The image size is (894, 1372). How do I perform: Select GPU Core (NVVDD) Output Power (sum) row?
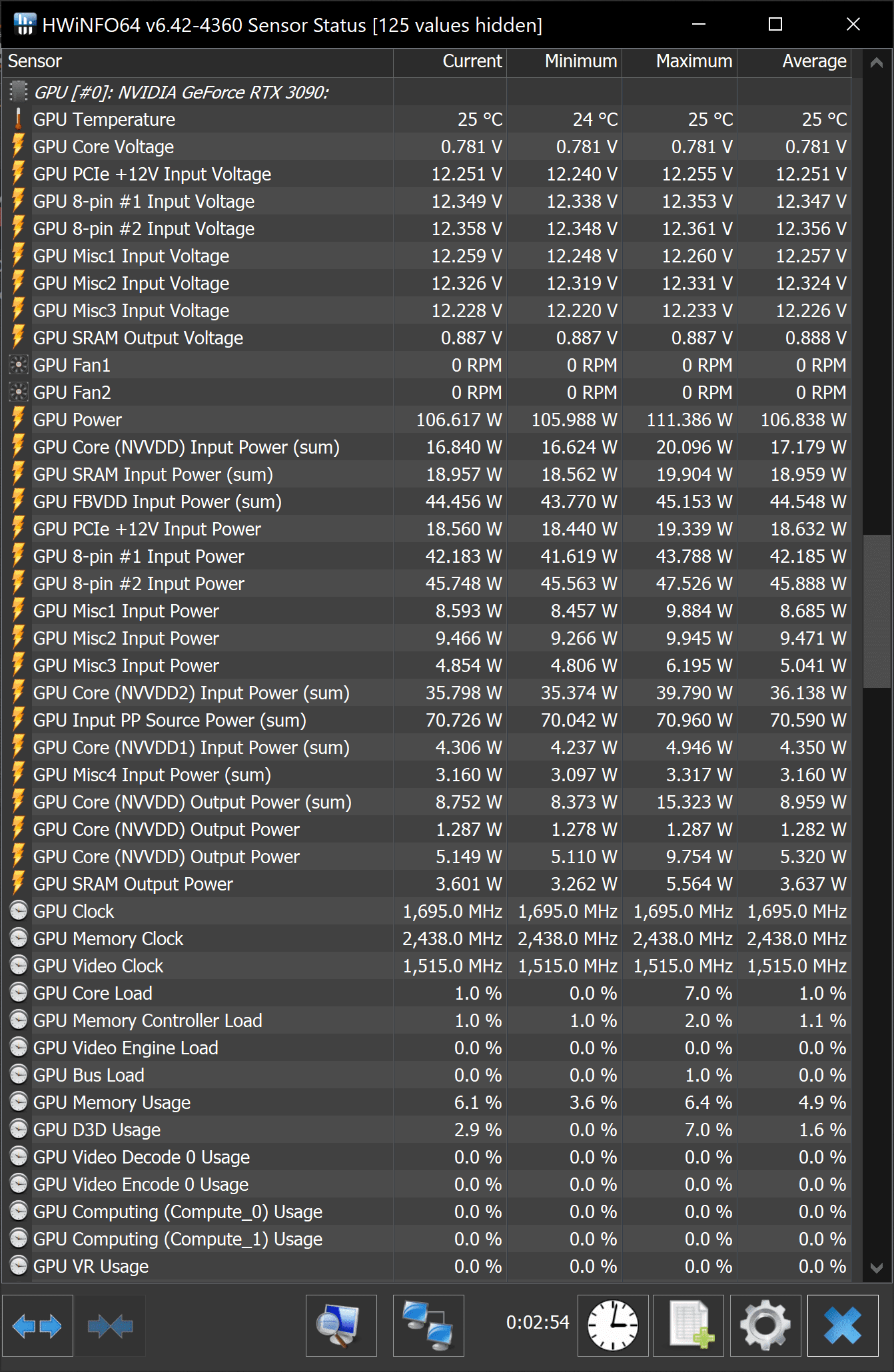click(x=426, y=802)
